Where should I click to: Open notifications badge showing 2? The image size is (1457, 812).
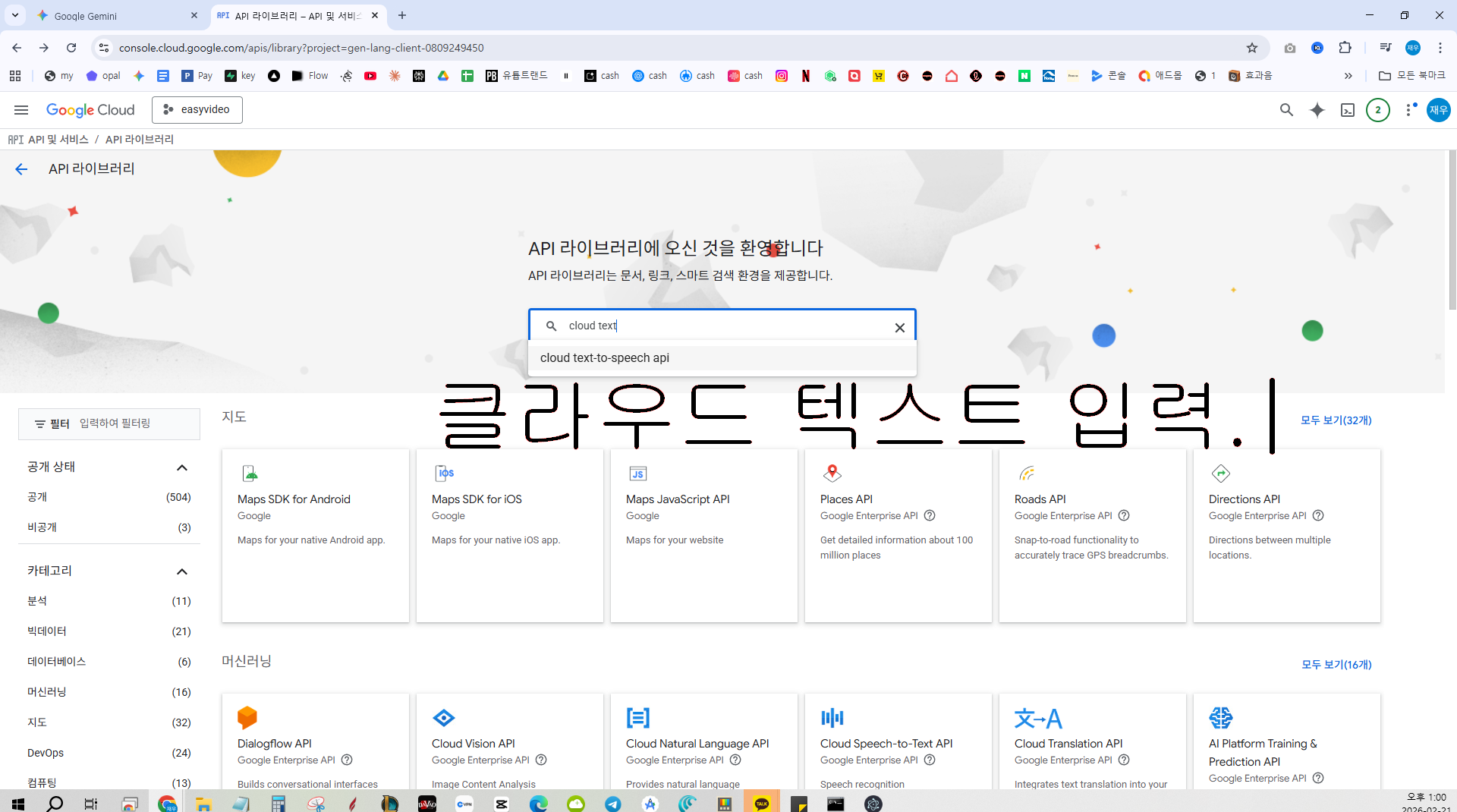(x=1378, y=110)
